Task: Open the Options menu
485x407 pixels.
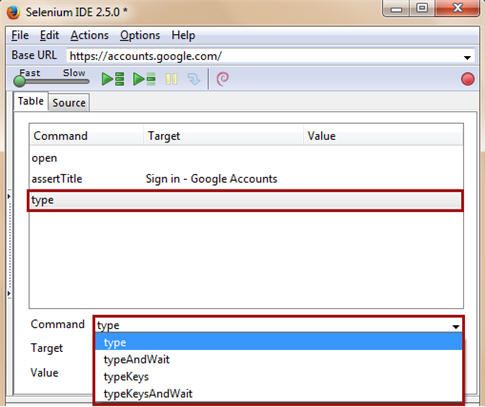Action: point(140,35)
